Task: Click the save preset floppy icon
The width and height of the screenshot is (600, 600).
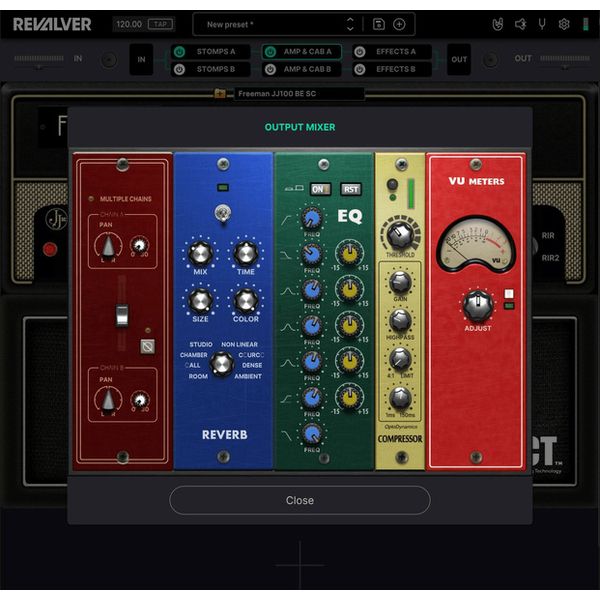Action: click(x=378, y=24)
